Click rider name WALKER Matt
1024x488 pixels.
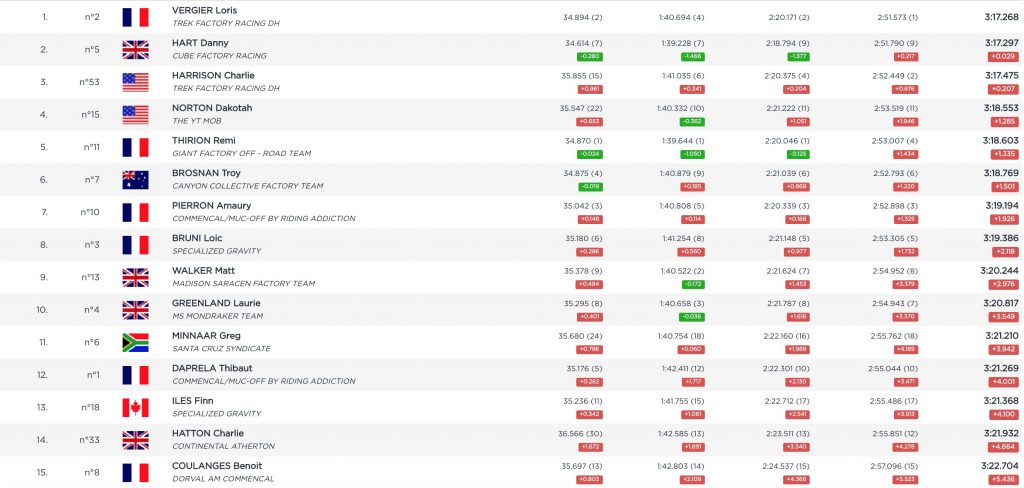(x=203, y=270)
